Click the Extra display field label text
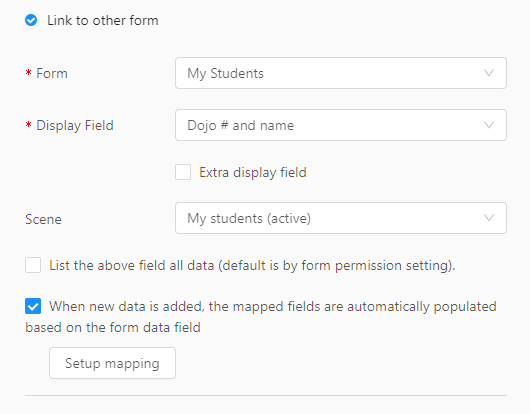This screenshot has height=414, width=530. tap(253, 172)
